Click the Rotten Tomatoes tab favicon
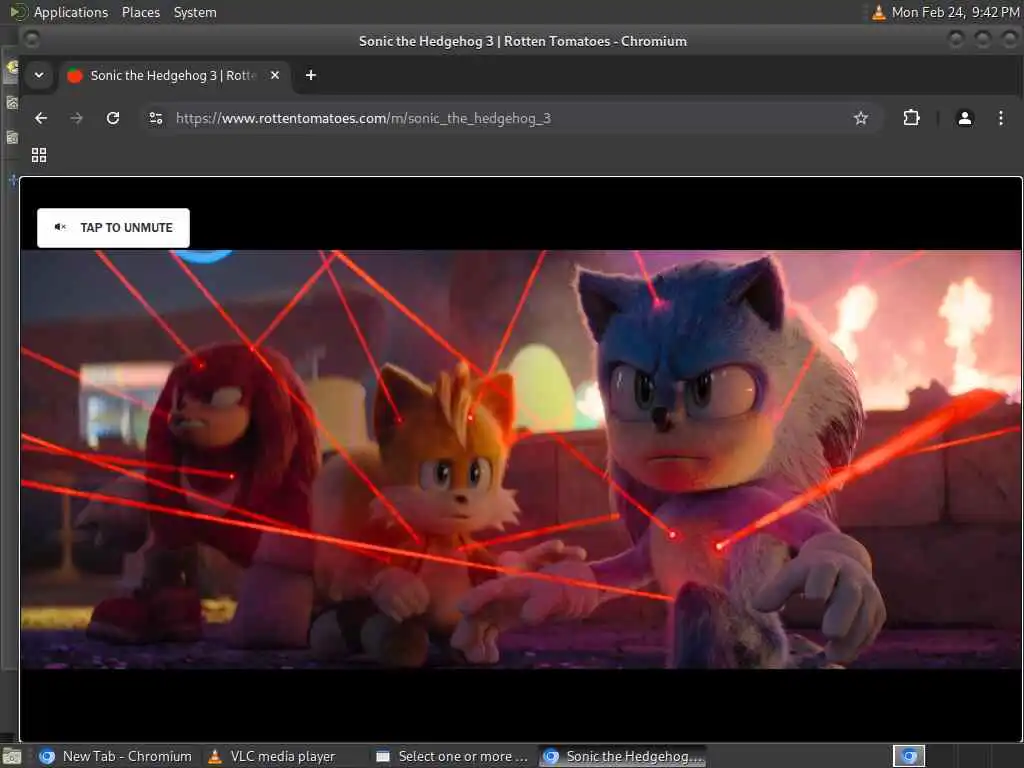Viewport: 1024px width, 768px height. (x=75, y=76)
